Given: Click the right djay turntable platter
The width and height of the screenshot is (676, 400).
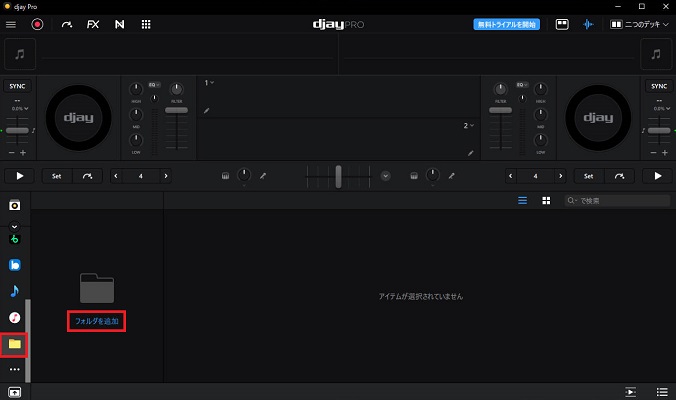Looking at the screenshot, I should coord(598,118).
